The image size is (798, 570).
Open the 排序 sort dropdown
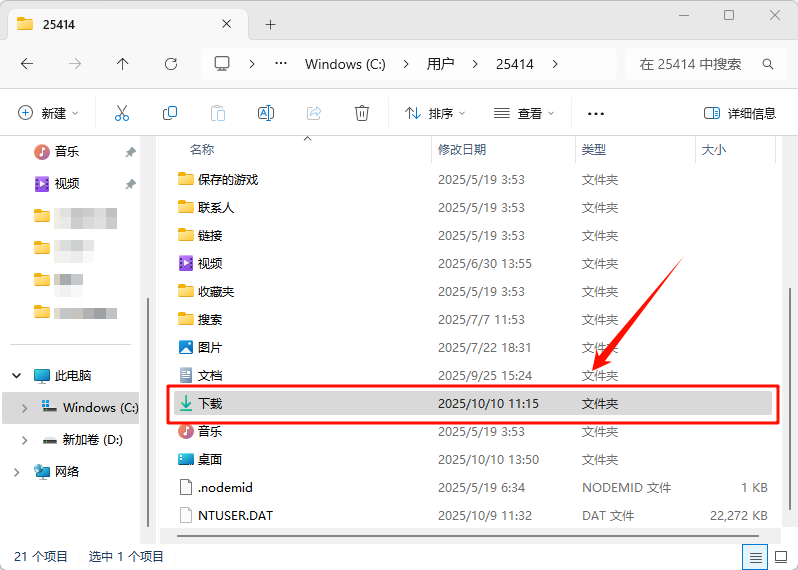tap(435, 113)
